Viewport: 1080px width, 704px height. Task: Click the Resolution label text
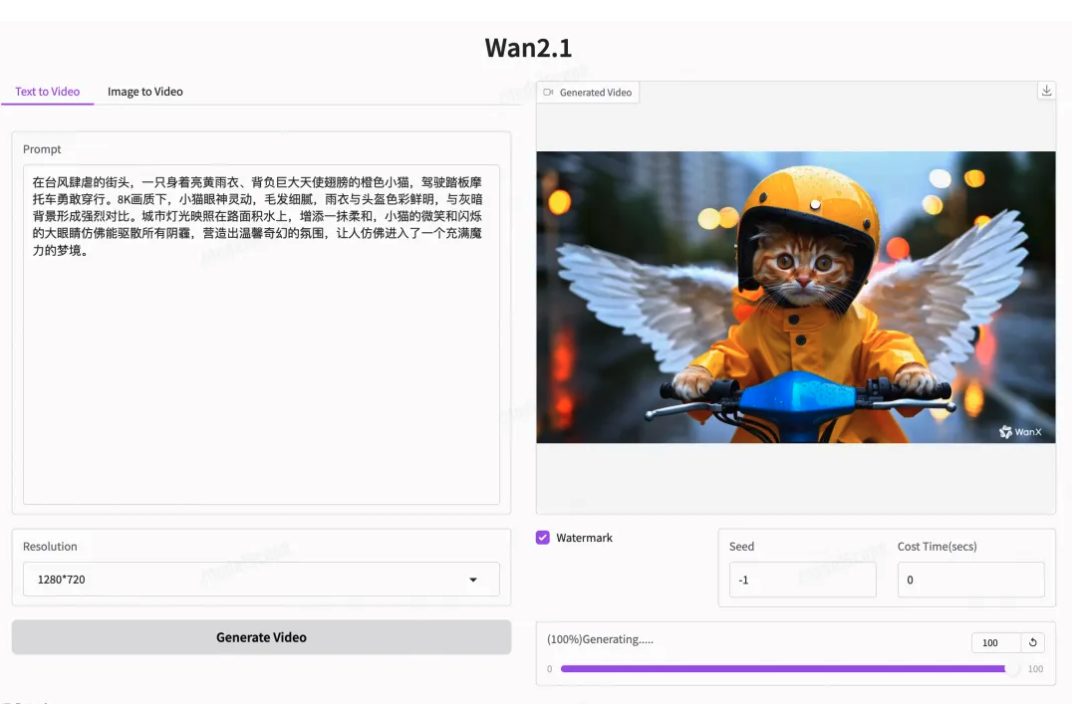[50, 546]
